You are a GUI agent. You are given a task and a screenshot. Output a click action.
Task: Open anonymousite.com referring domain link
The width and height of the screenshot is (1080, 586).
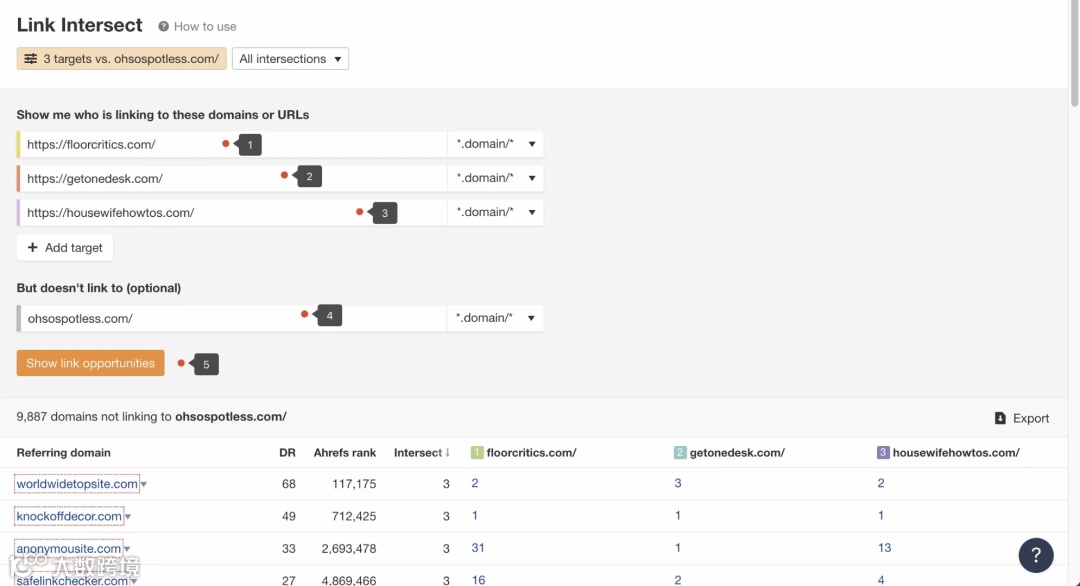(x=69, y=548)
